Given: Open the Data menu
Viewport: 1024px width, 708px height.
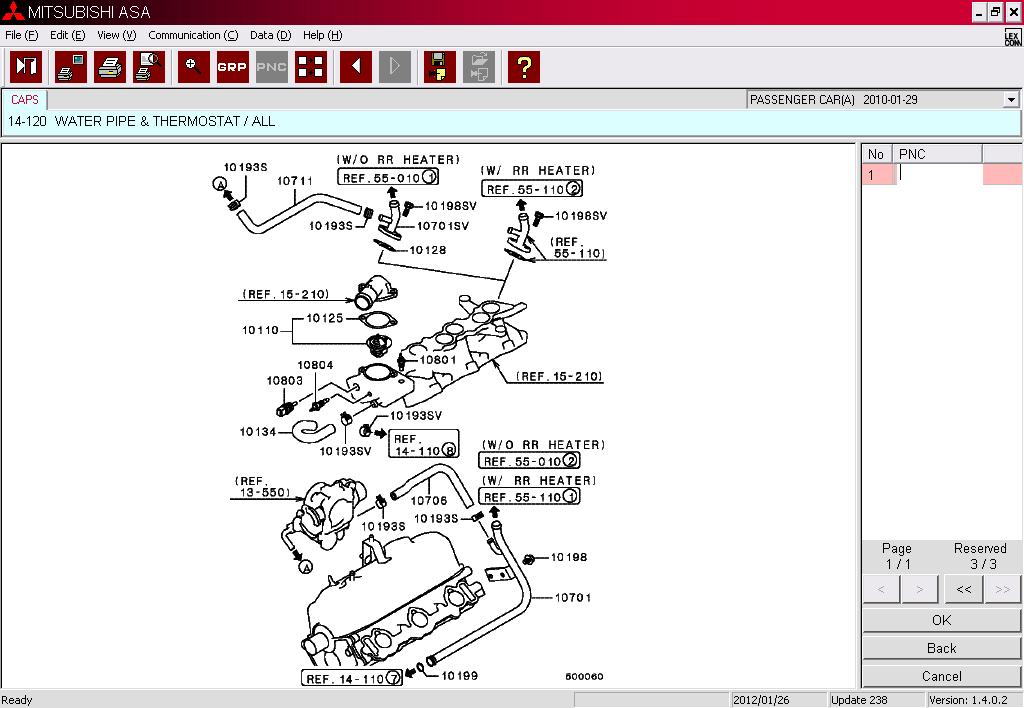Looking at the screenshot, I should coord(270,35).
